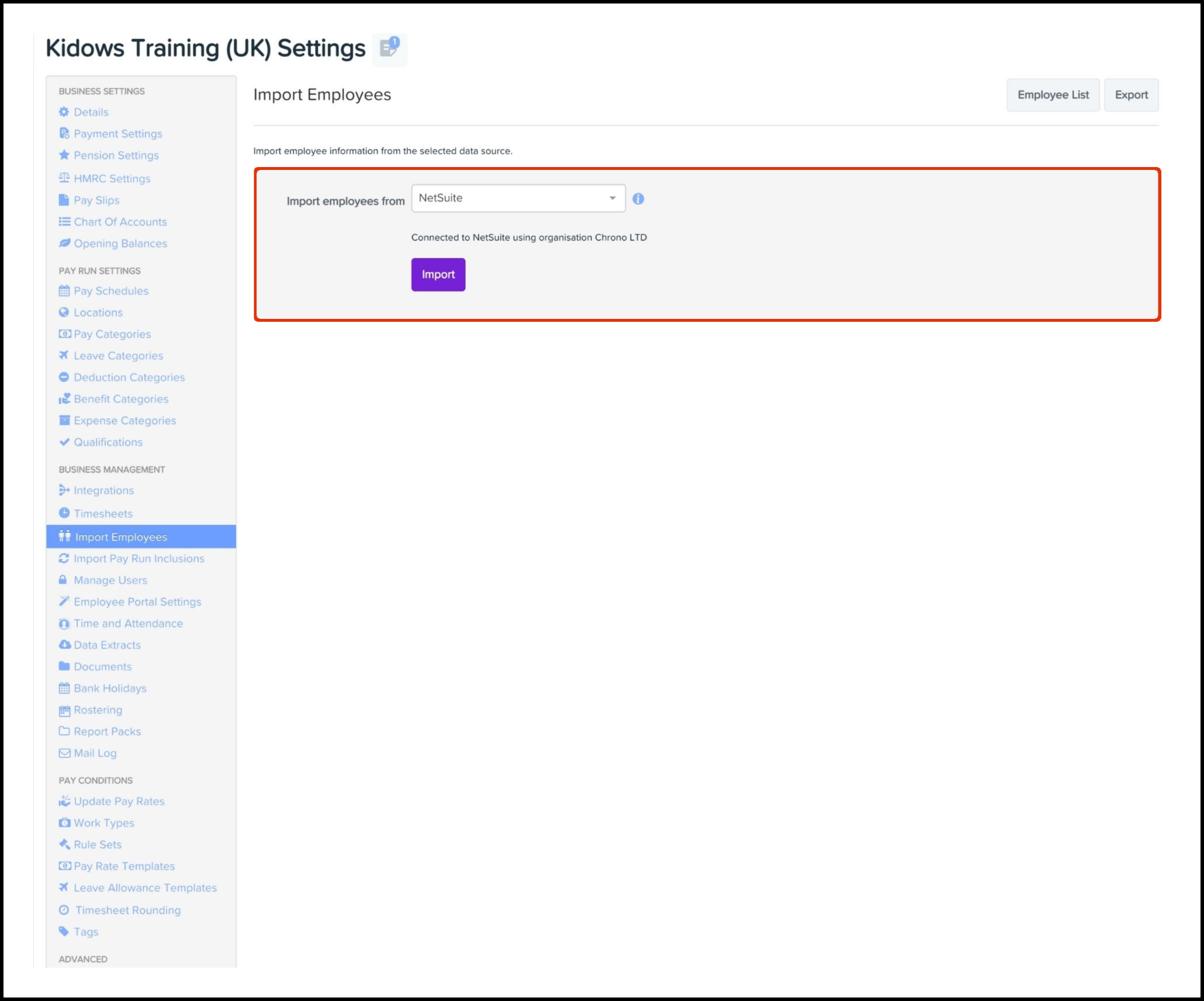Click the globe icon beside Locations
This screenshot has width=1204, height=1001.
click(x=64, y=312)
